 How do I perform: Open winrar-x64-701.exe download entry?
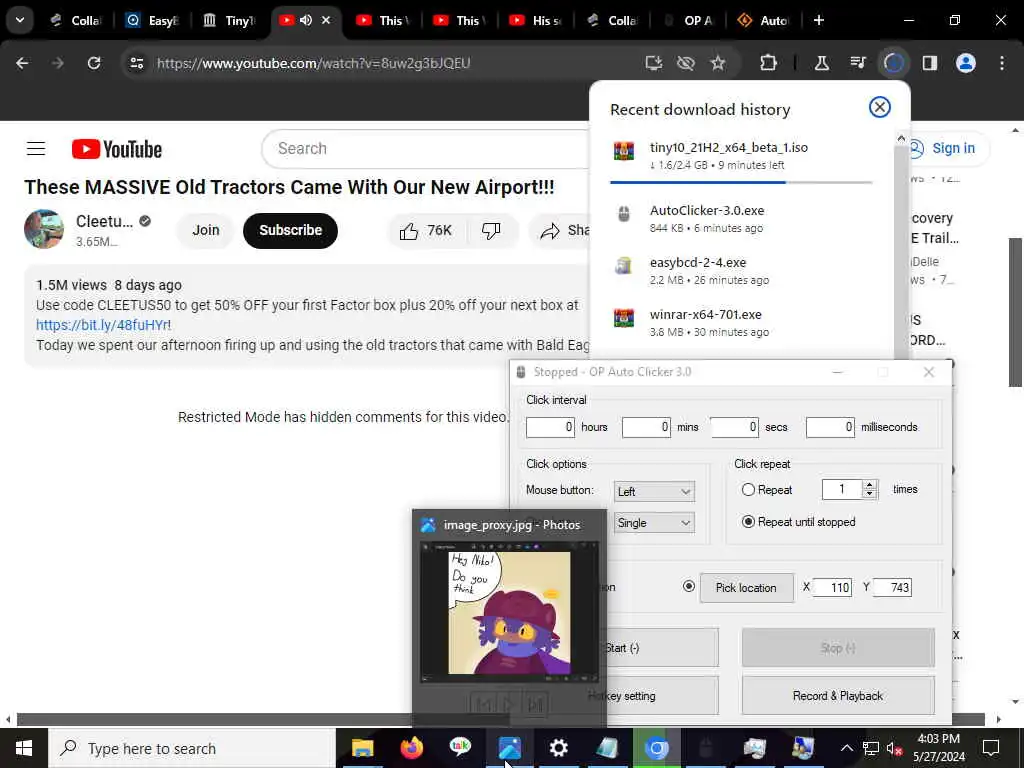pyautogui.click(x=741, y=323)
